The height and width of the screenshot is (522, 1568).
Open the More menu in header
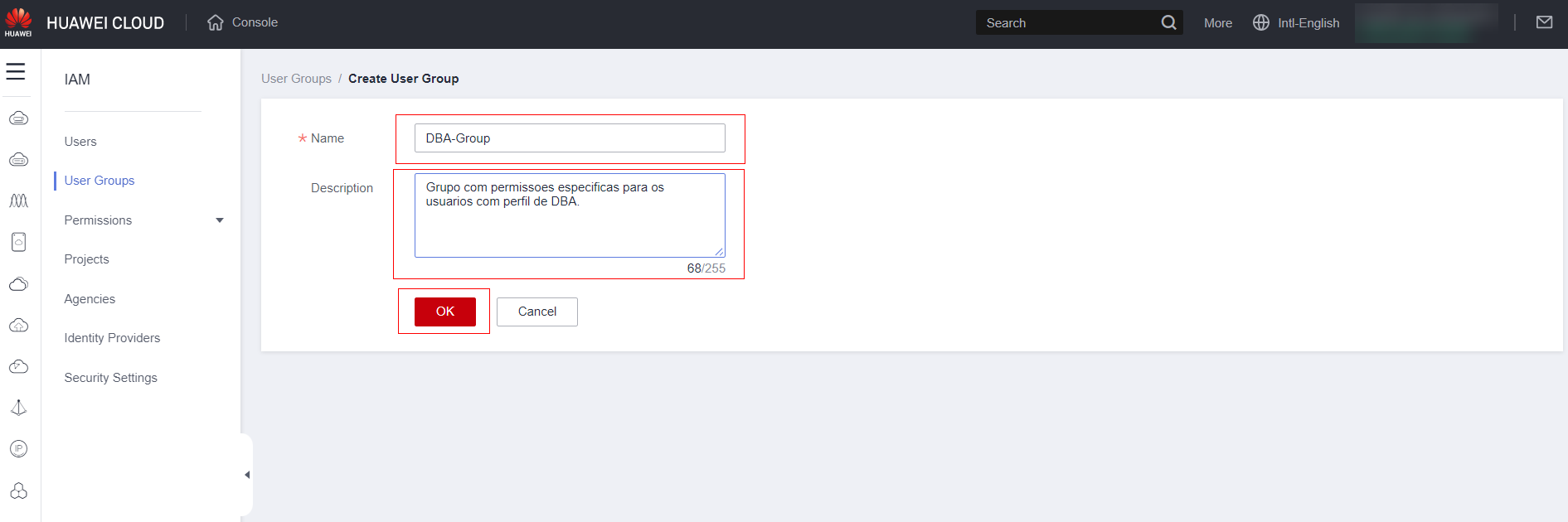click(x=1217, y=23)
